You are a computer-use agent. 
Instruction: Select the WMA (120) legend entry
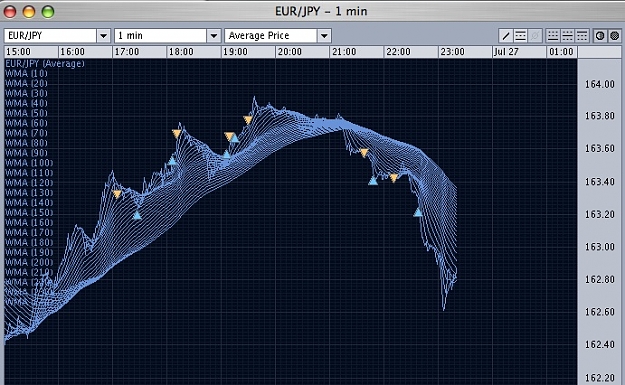pyautogui.click(x=29, y=183)
